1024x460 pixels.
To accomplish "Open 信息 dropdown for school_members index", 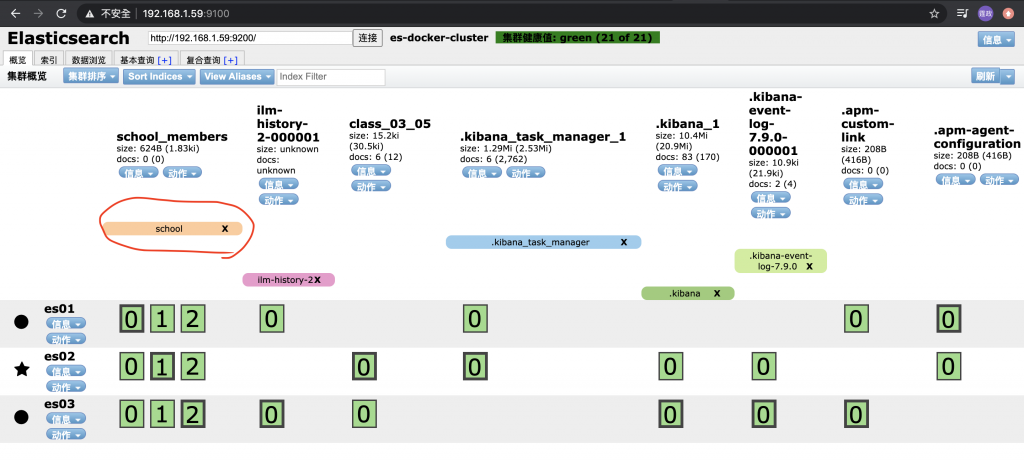I will 139,172.
